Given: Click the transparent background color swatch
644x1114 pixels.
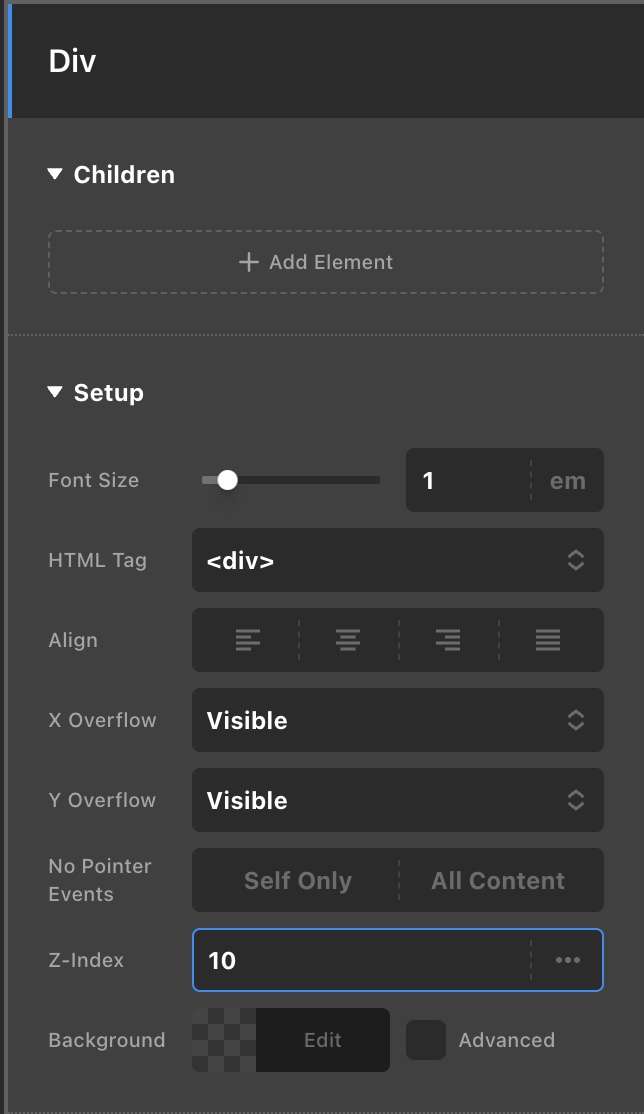Looking at the screenshot, I should (x=224, y=1040).
